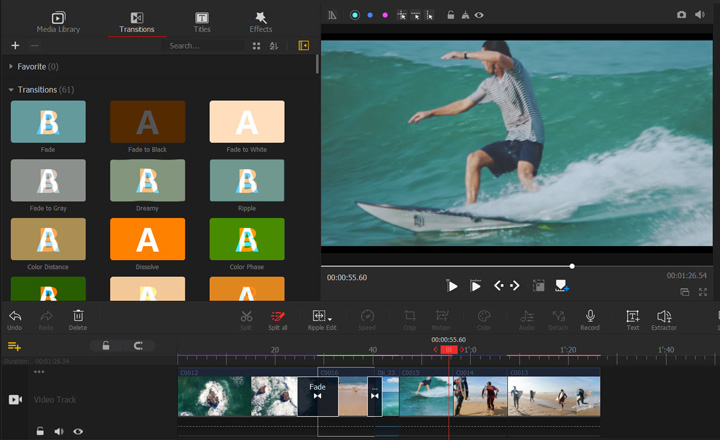Open the Text tool
Screen dimensions: 720x440
tap(632, 316)
